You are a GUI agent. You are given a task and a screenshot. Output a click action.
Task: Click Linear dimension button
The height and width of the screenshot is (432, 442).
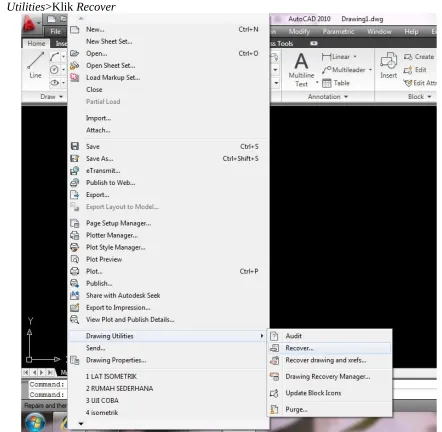click(336, 57)
